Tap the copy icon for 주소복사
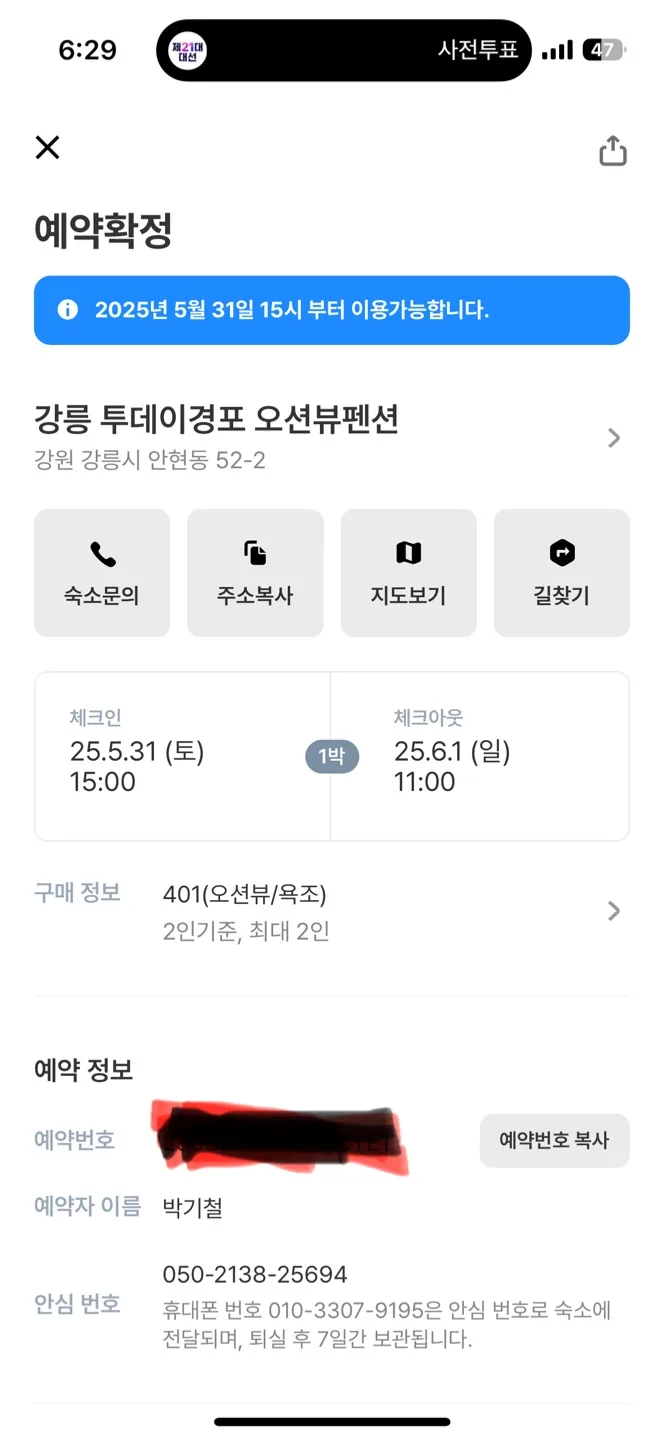664x1440 pixels. [255, 553]
